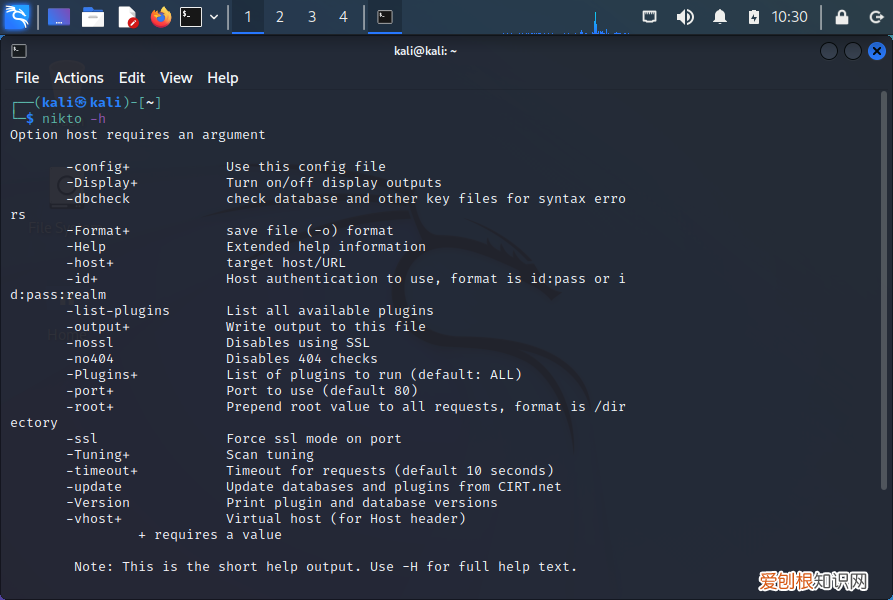Viewport: 893px width, 600px height.
Task: Open the File menu in terminal
Action: (27, 78)
